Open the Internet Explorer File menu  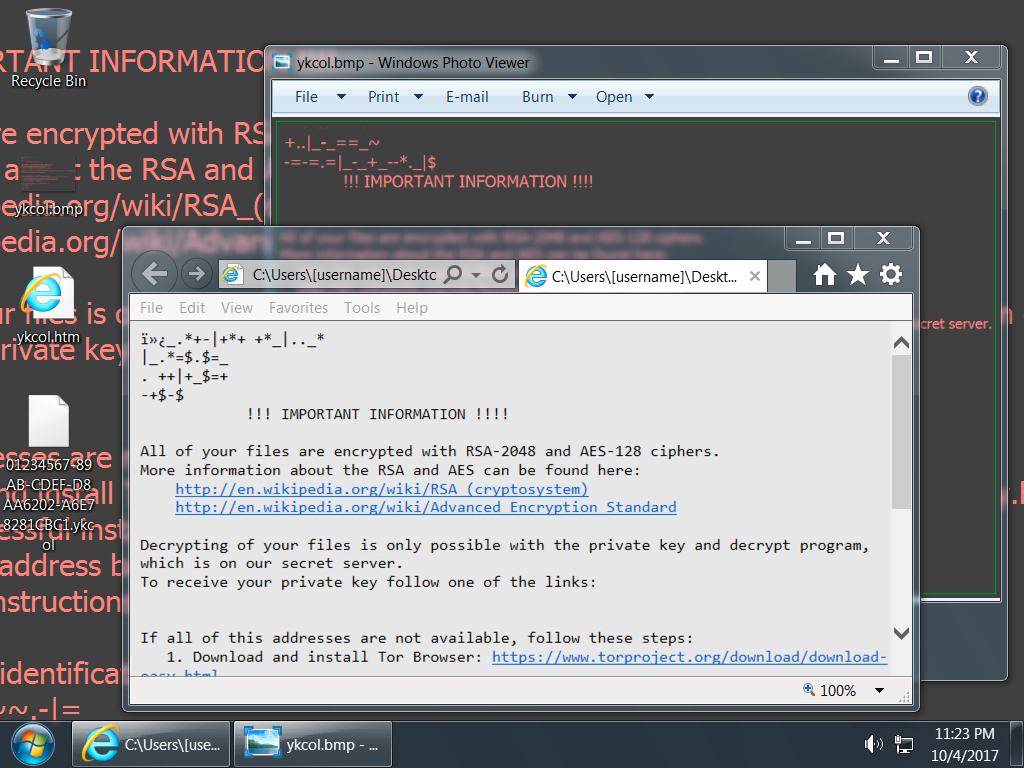click(x=152, y=308)
